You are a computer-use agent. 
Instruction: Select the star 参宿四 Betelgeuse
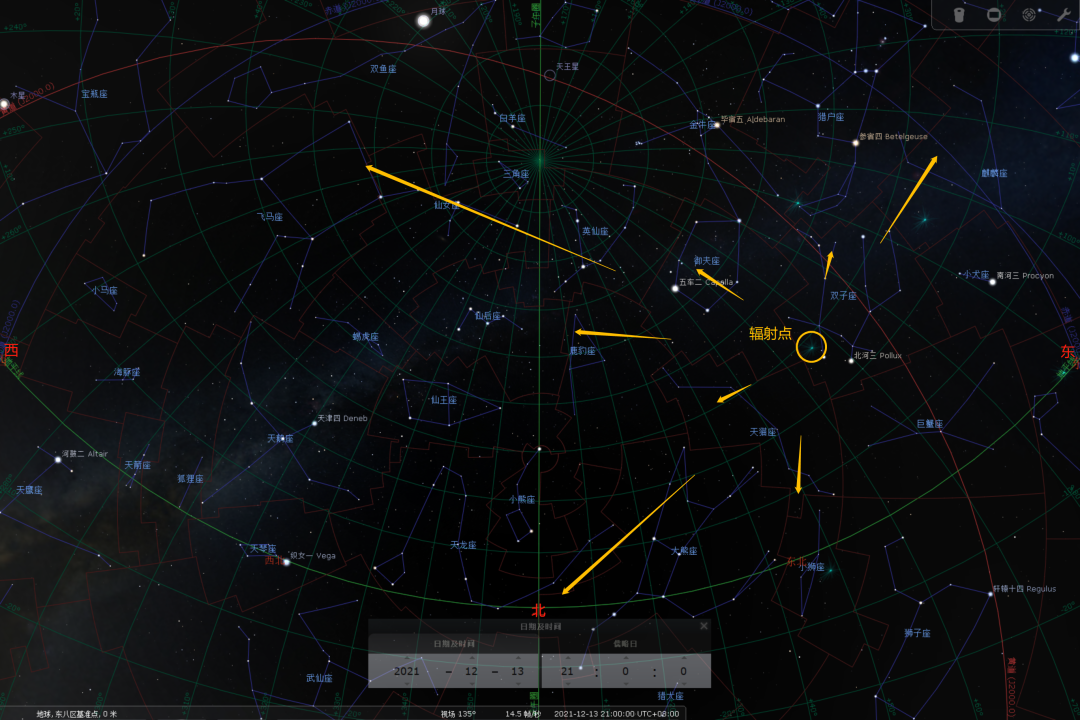pos(855,143)
